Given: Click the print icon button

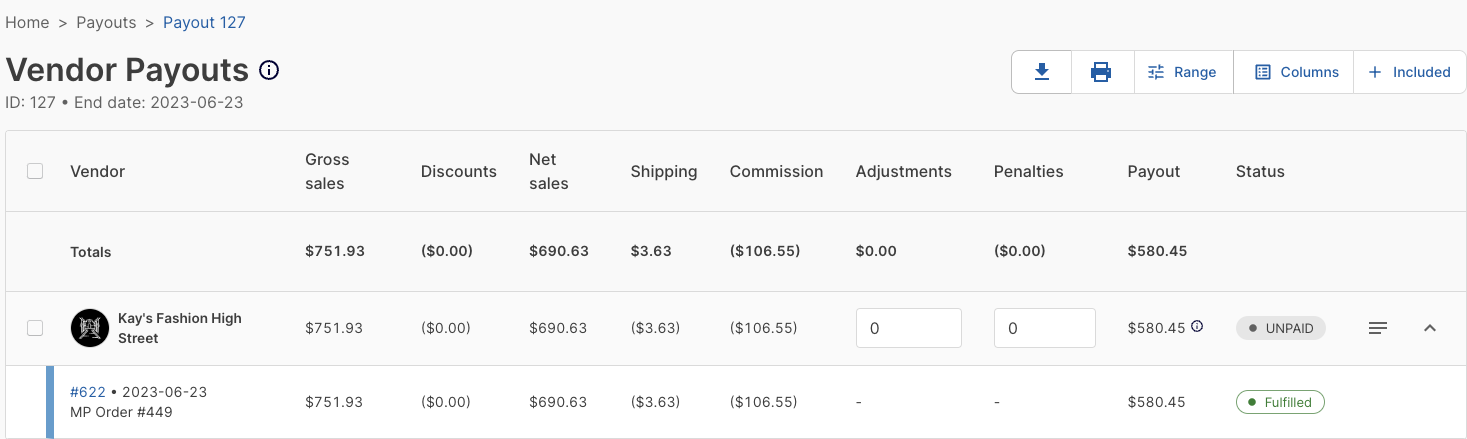Looking at the screenshot, I should coord(1101,72).
